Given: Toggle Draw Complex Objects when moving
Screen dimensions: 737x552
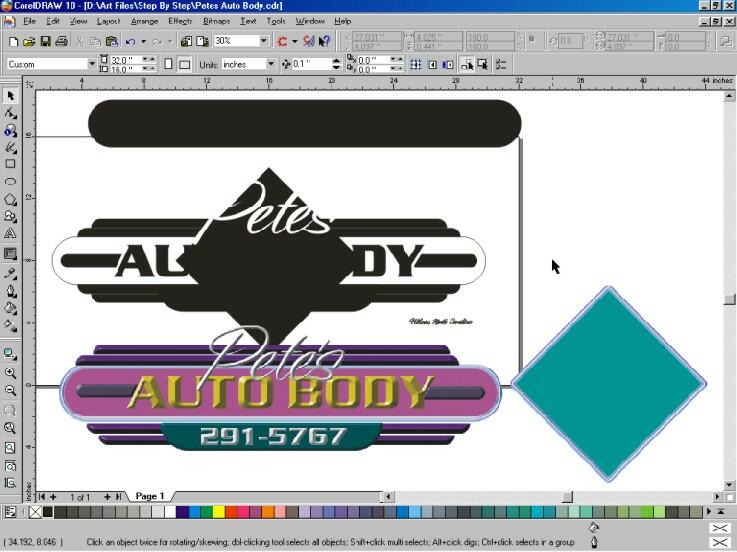Looking at the screenshot, I should pyautogui.click(x=467, y=64).
